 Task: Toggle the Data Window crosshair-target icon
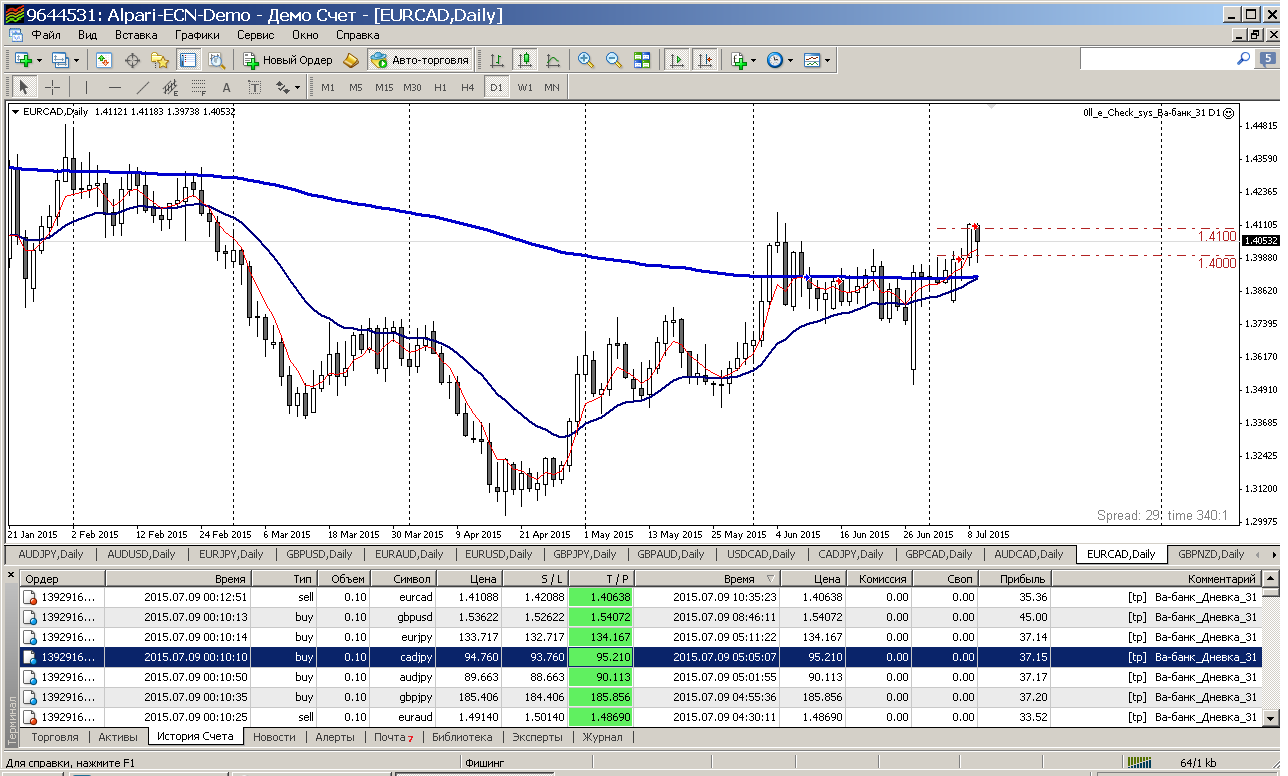pos(132,60)
